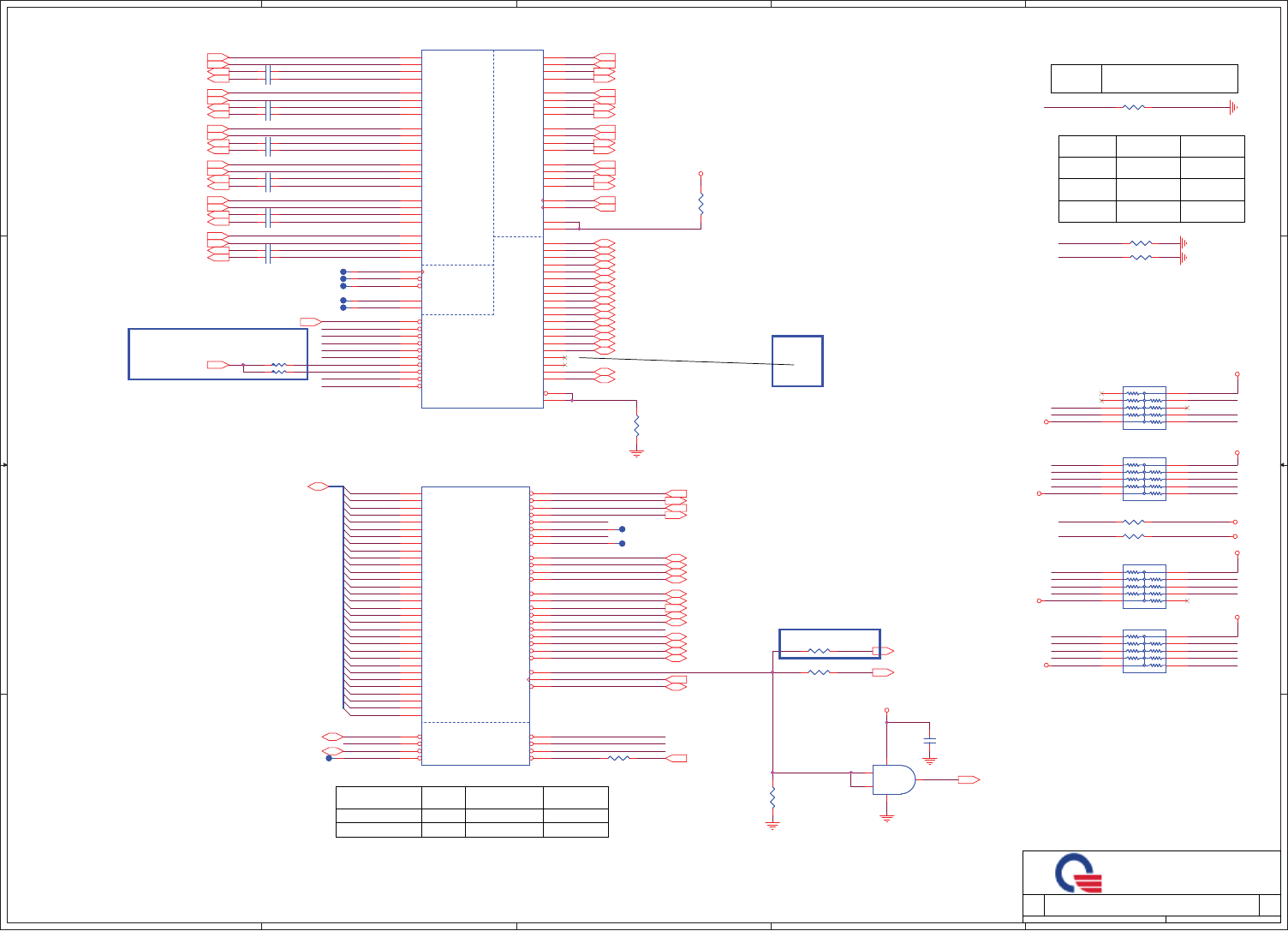Pick the vertical resistor to ground below the upper IC
The width and height of the screenshot is (1288, 931).
[x=636, y=425]
